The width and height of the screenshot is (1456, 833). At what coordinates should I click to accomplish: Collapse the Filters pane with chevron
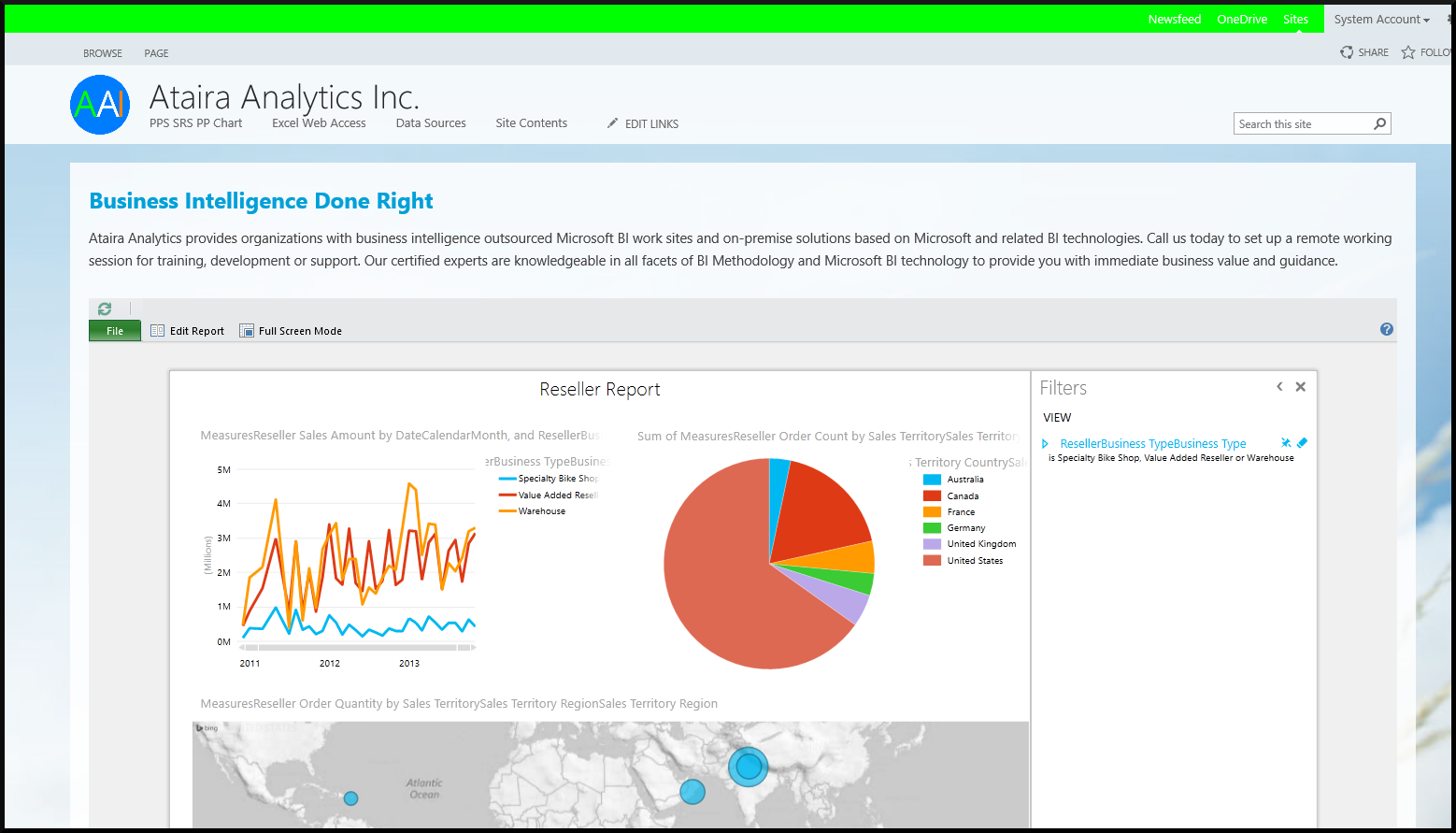1279,387
